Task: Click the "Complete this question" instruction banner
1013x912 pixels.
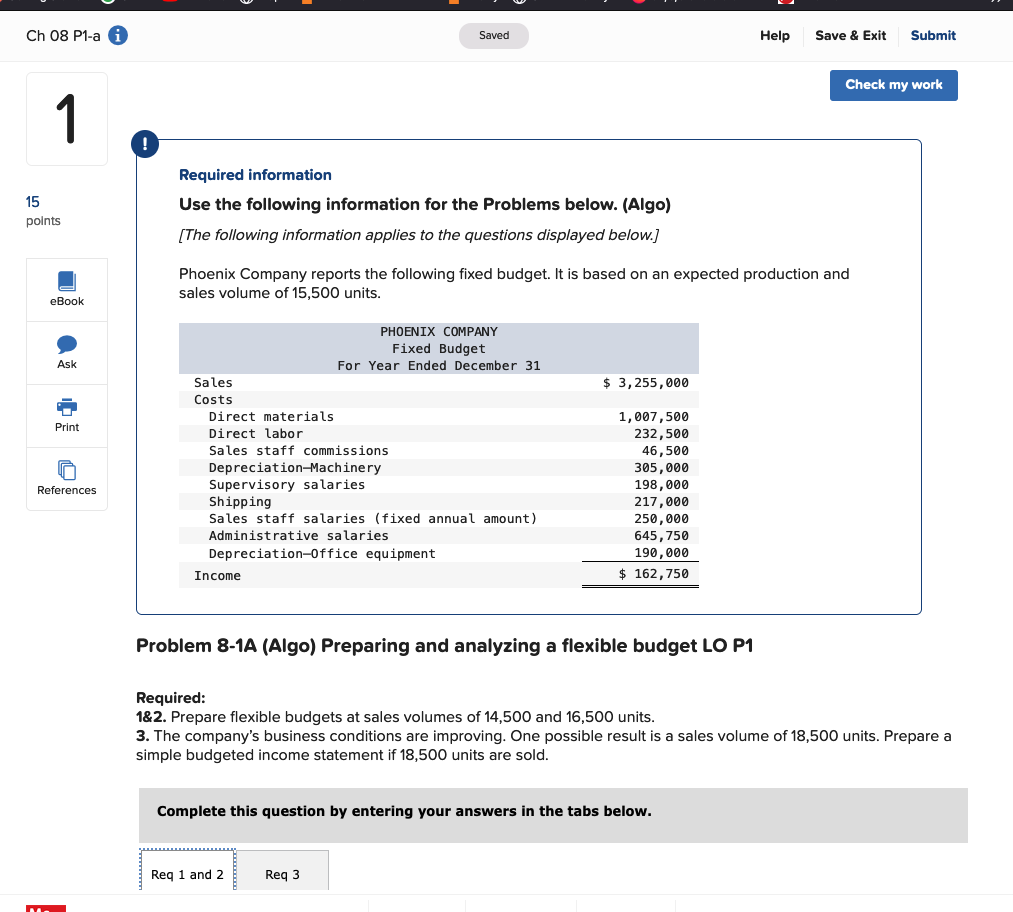Action: click(553, 815)
